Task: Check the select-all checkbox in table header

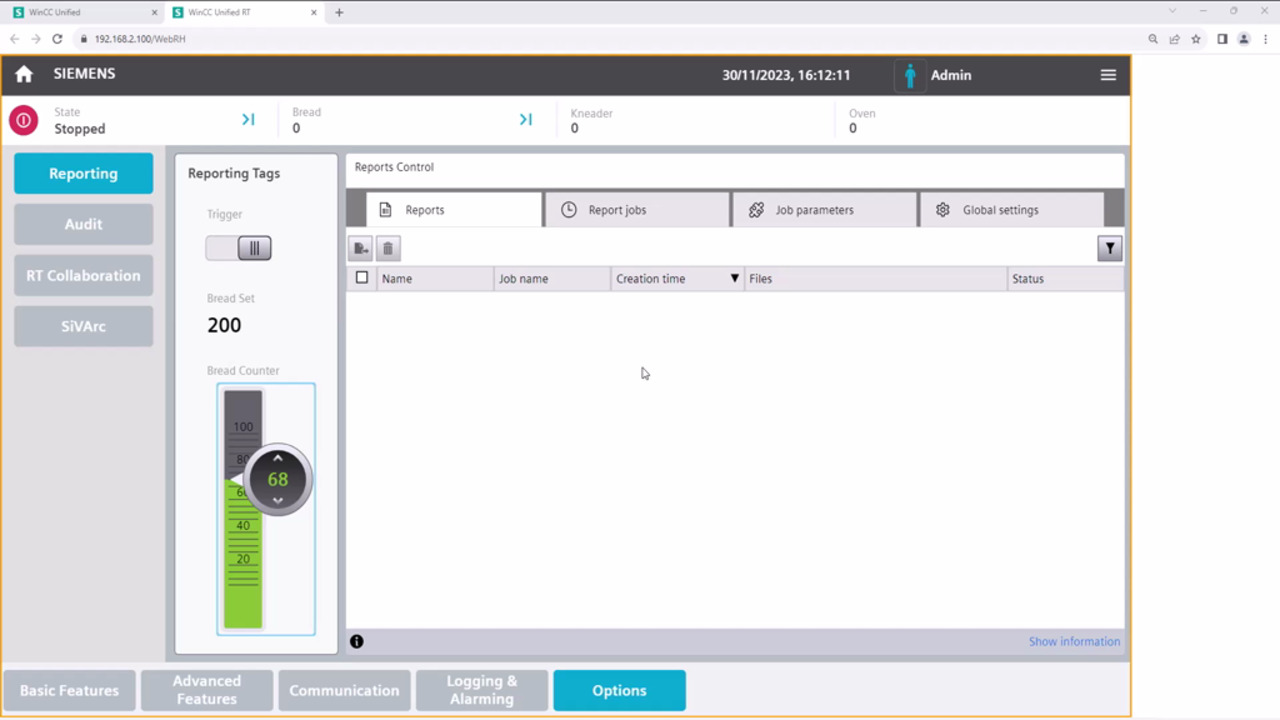Action: (362, 278)
